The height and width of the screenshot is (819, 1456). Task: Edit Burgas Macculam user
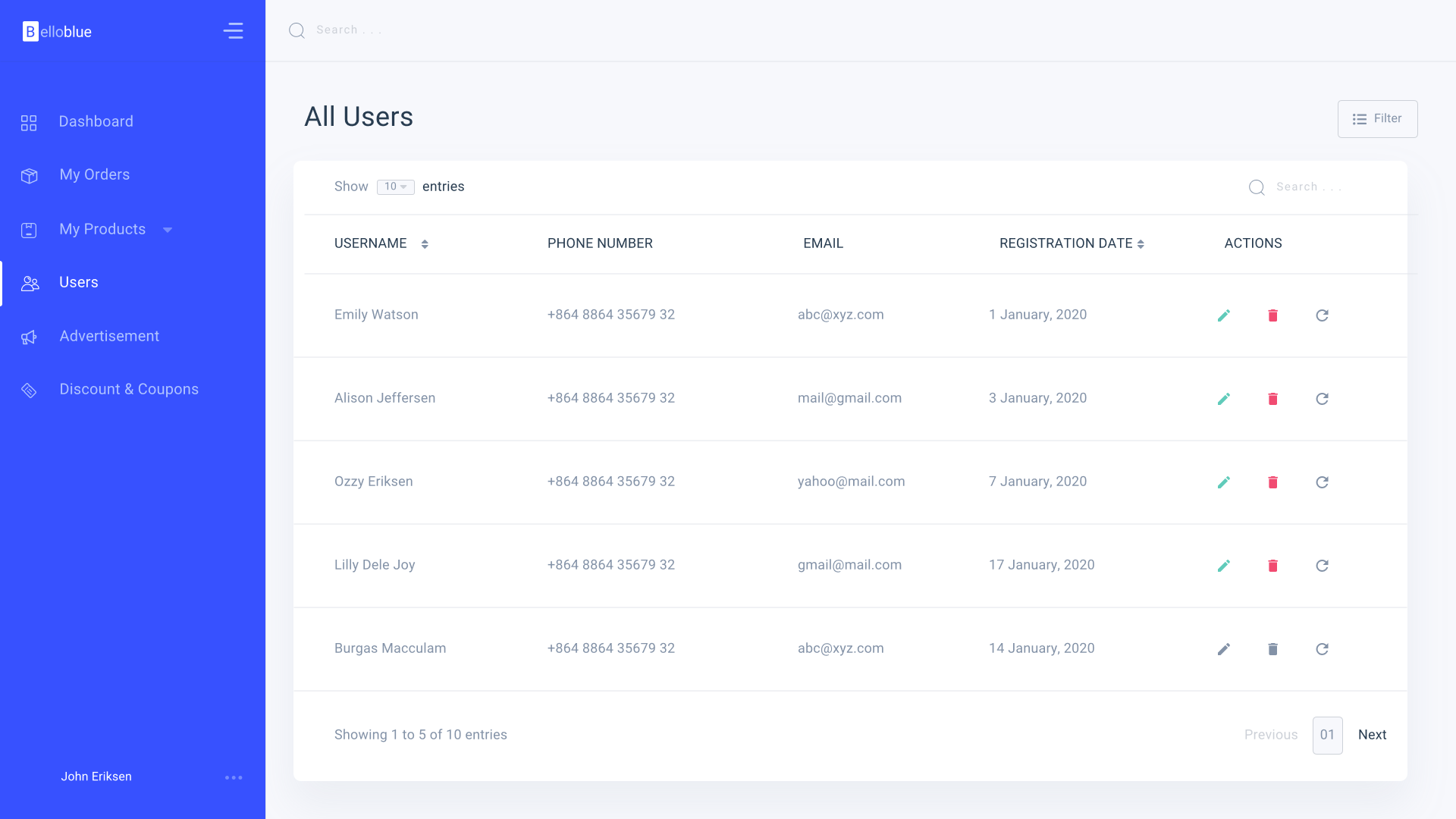coord(1224,649)
